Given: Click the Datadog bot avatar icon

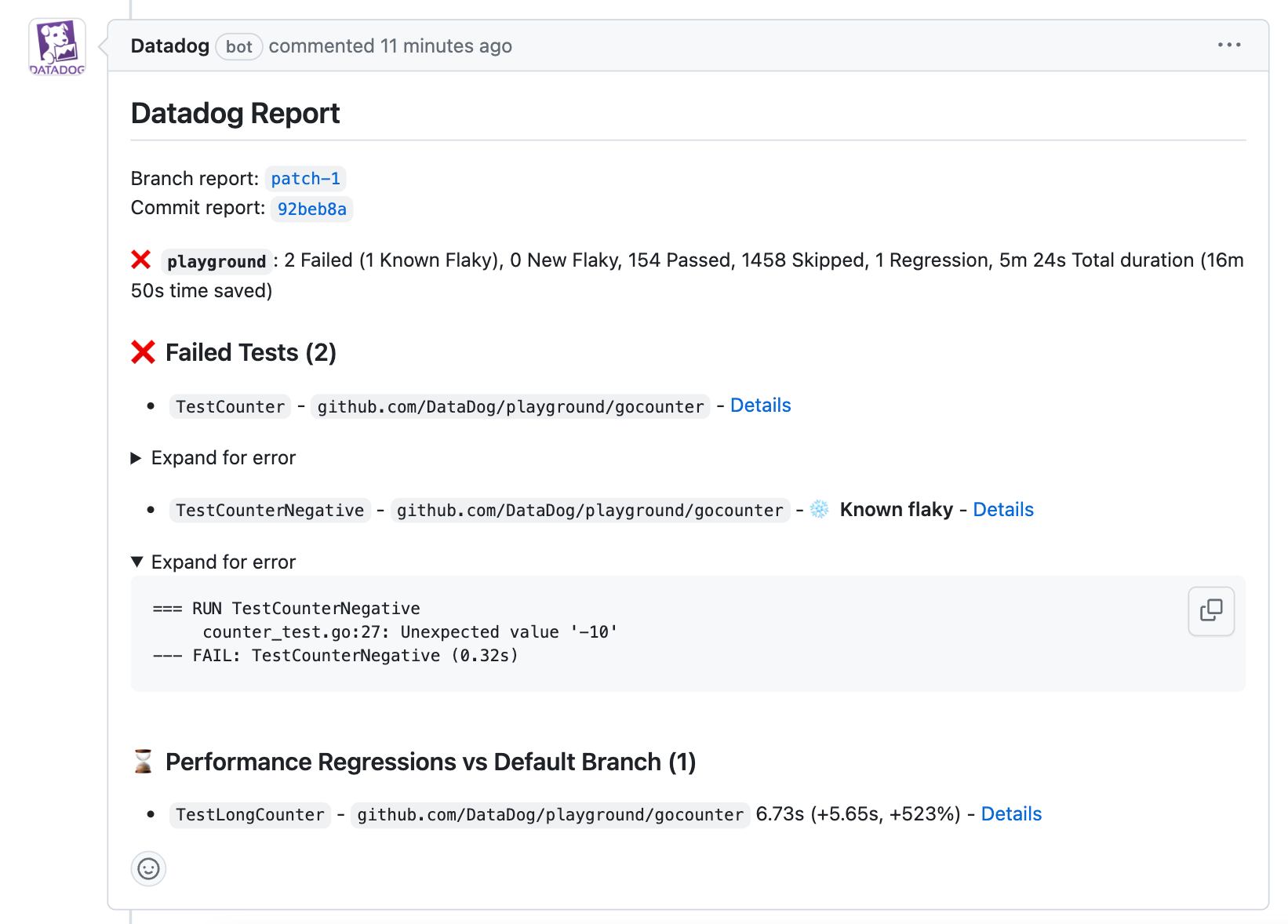Looking at the screenshot, I should 56,46.
